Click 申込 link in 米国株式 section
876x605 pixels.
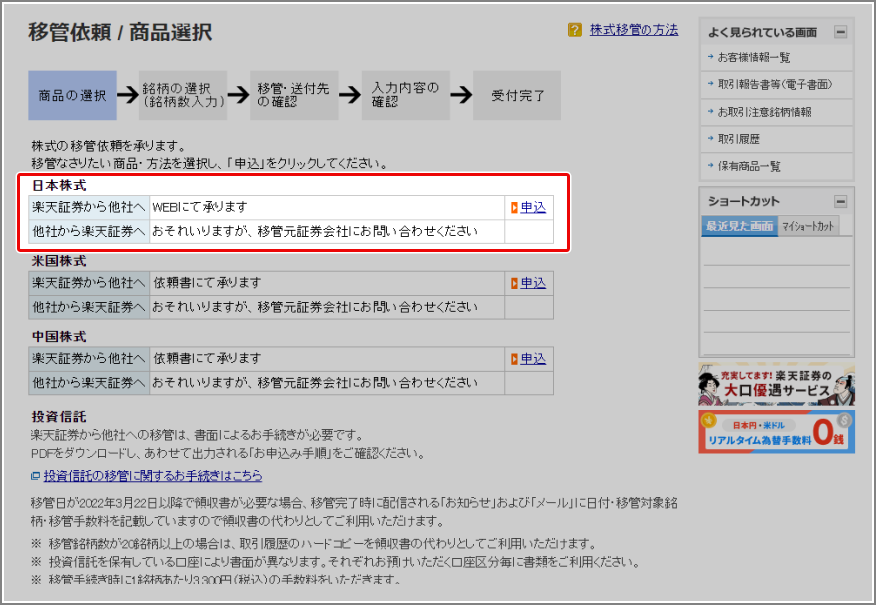coord(533,283)
